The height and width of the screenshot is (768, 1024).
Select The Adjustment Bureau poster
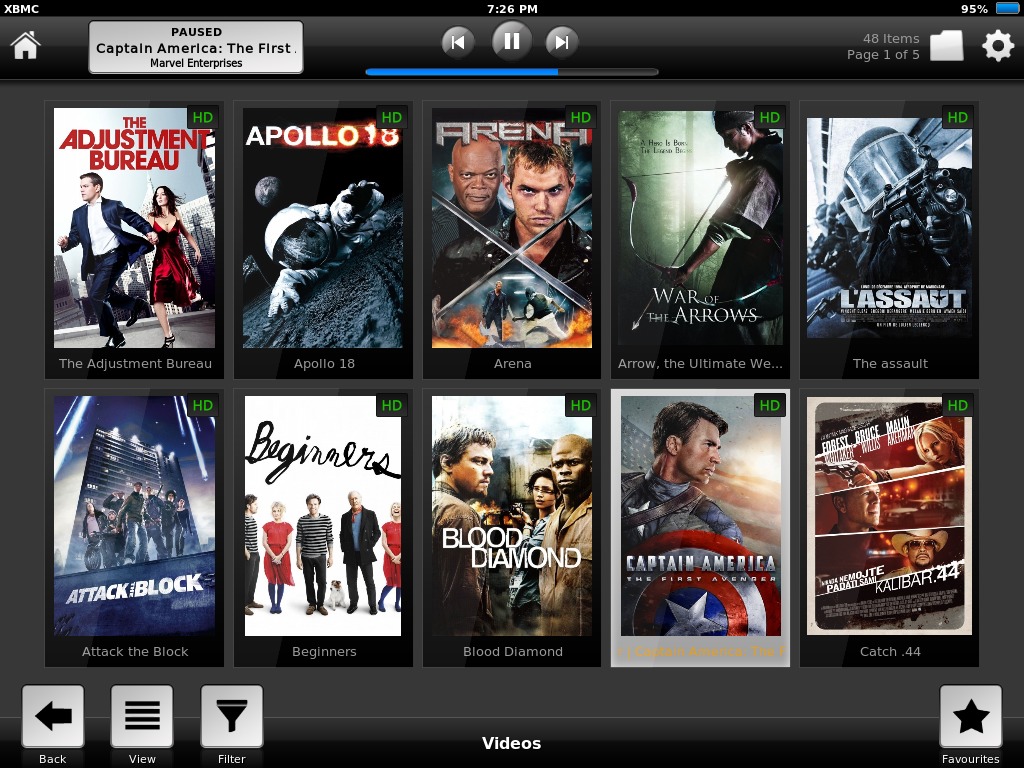point(135,228)
